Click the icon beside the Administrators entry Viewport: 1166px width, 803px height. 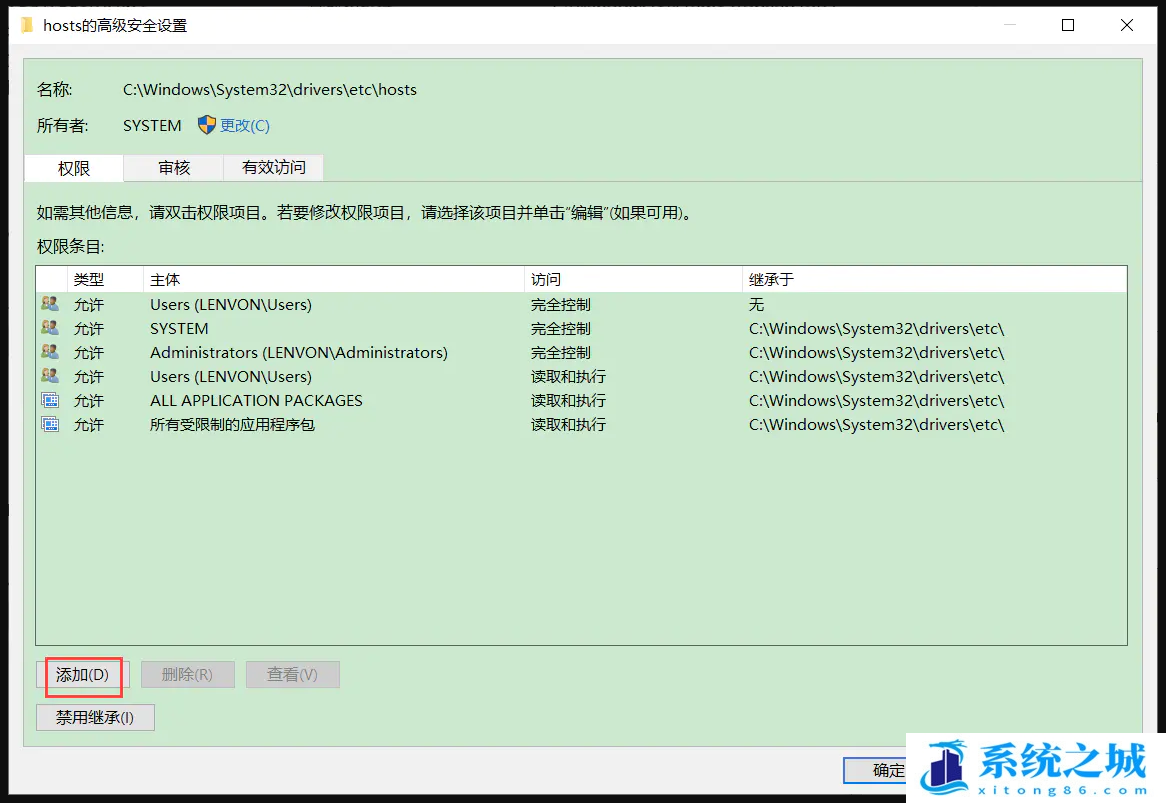click(x=49, y=352)
